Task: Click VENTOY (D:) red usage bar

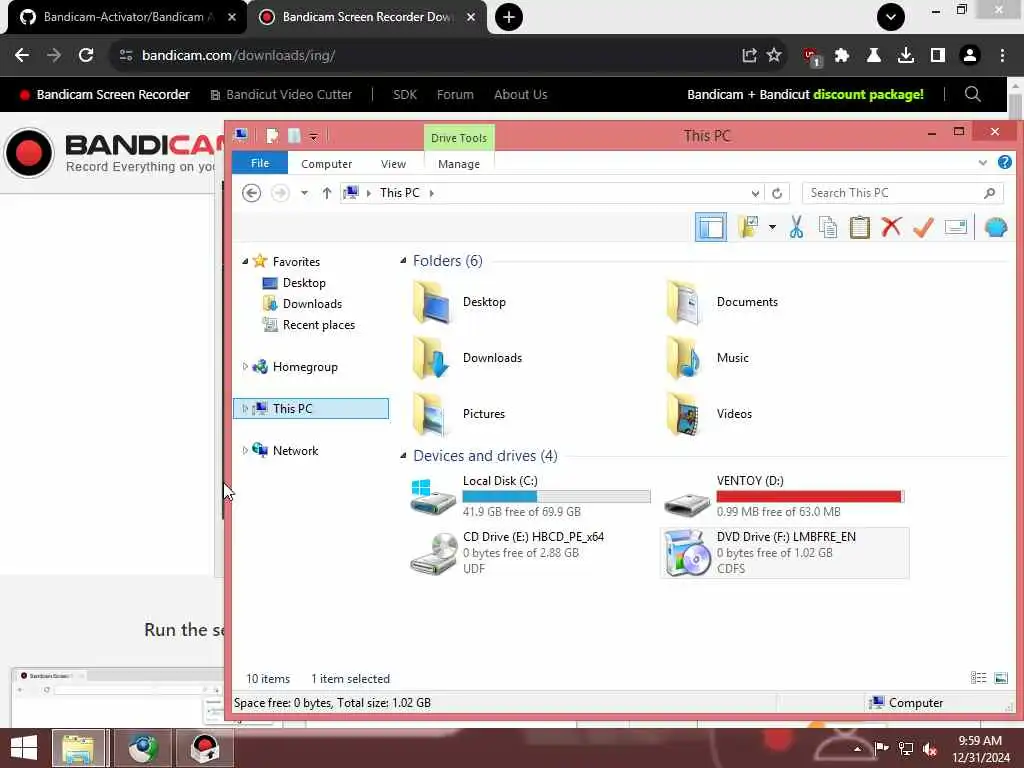Action: click(810, 496)
